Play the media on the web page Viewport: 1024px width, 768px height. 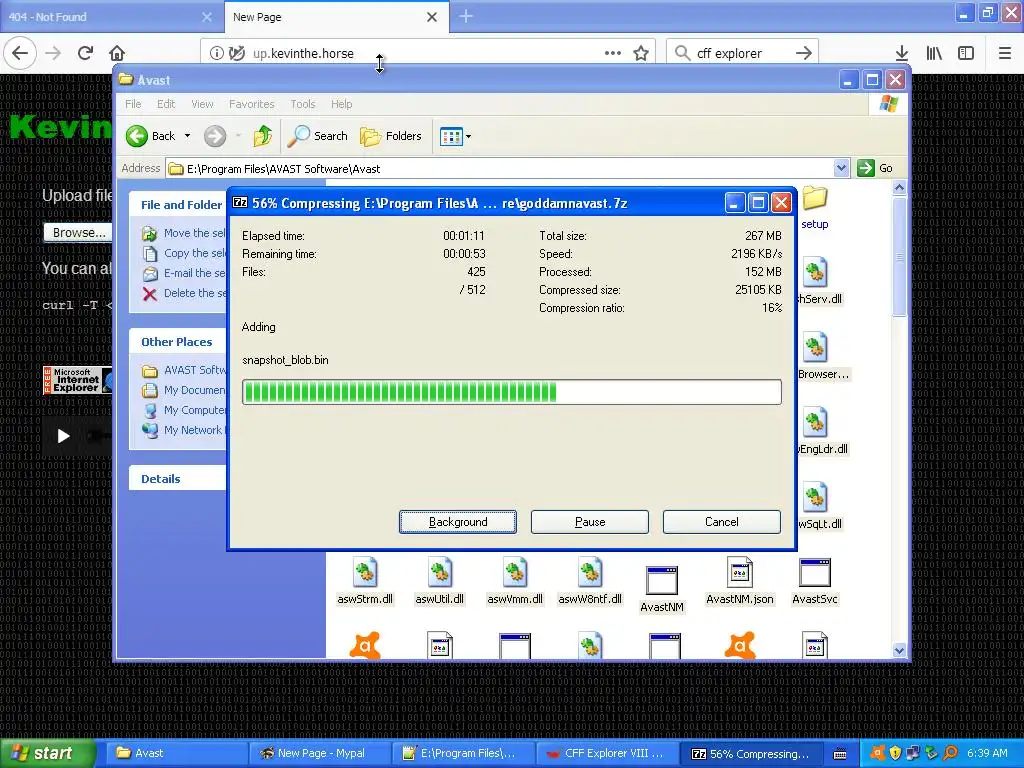coord(63,436)
